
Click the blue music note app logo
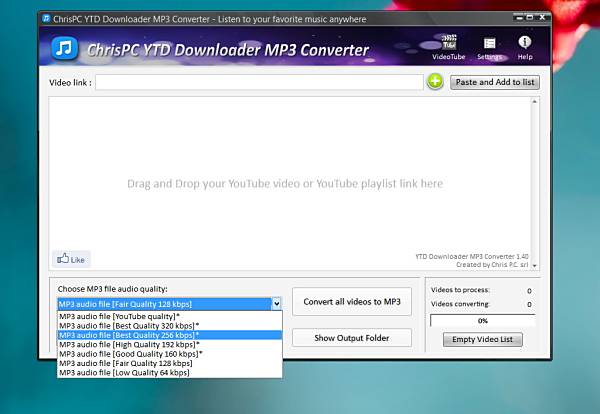(65, 49)
